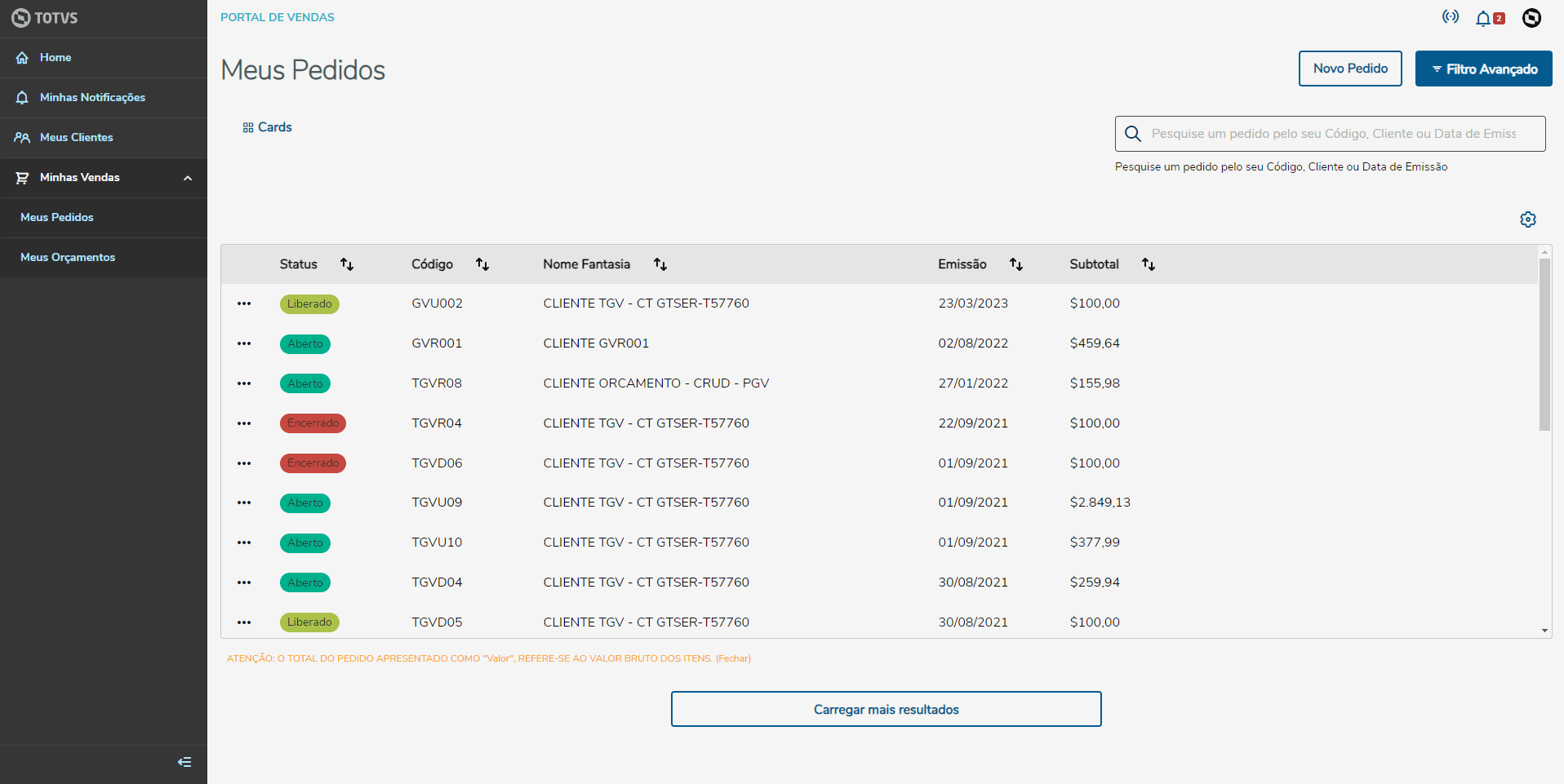Open table settings gear icon
The width and height of the screenshot is (1564, 784).
coord(1528,219)
